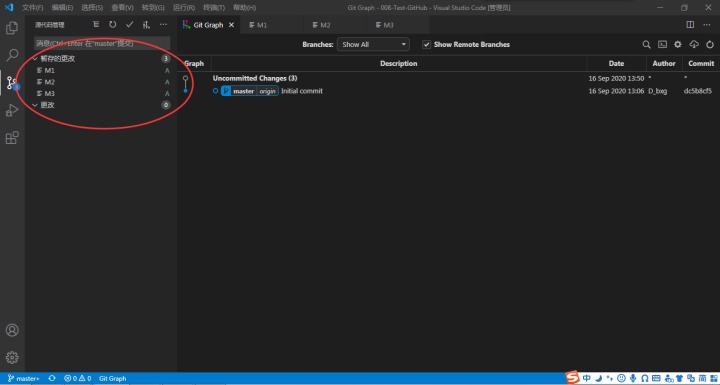Select staged file M1

[101, 71]
